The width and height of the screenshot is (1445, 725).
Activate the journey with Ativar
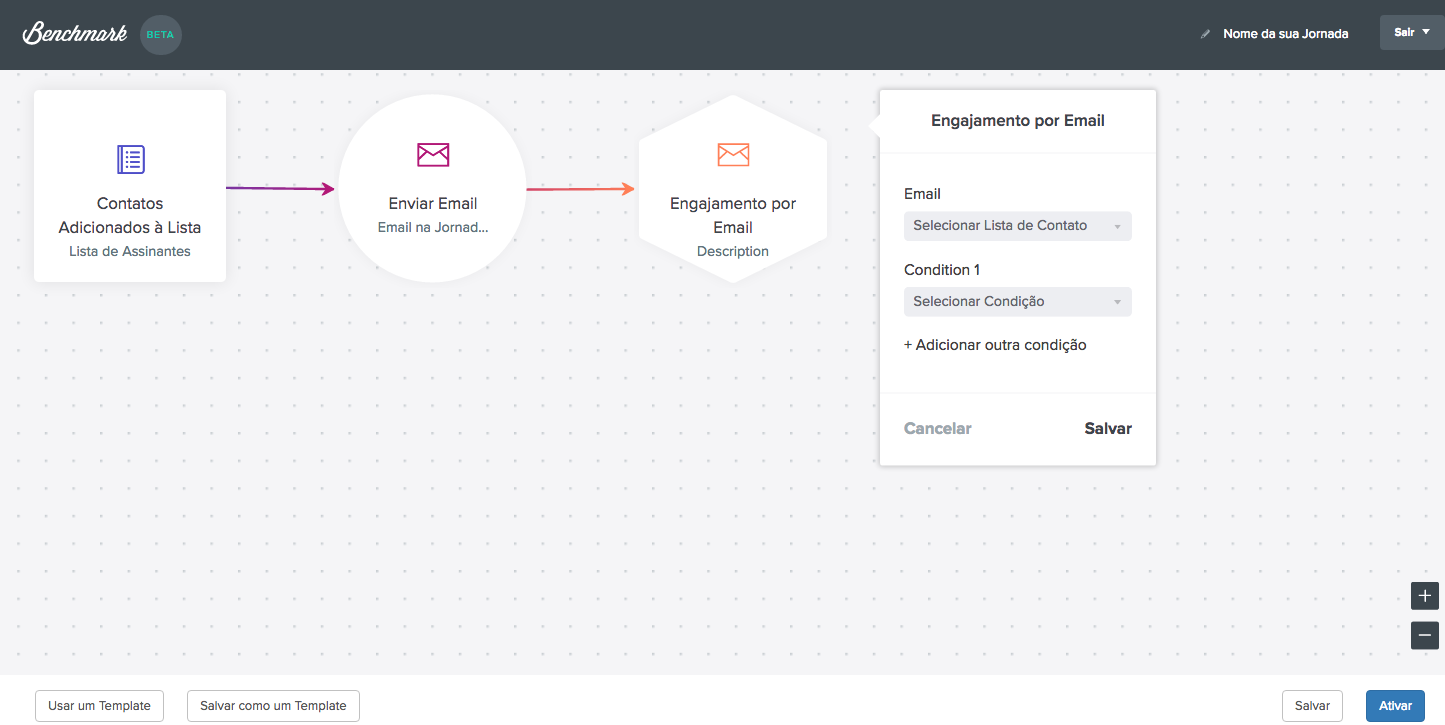pyautogui.click(x=1395, y=706)
